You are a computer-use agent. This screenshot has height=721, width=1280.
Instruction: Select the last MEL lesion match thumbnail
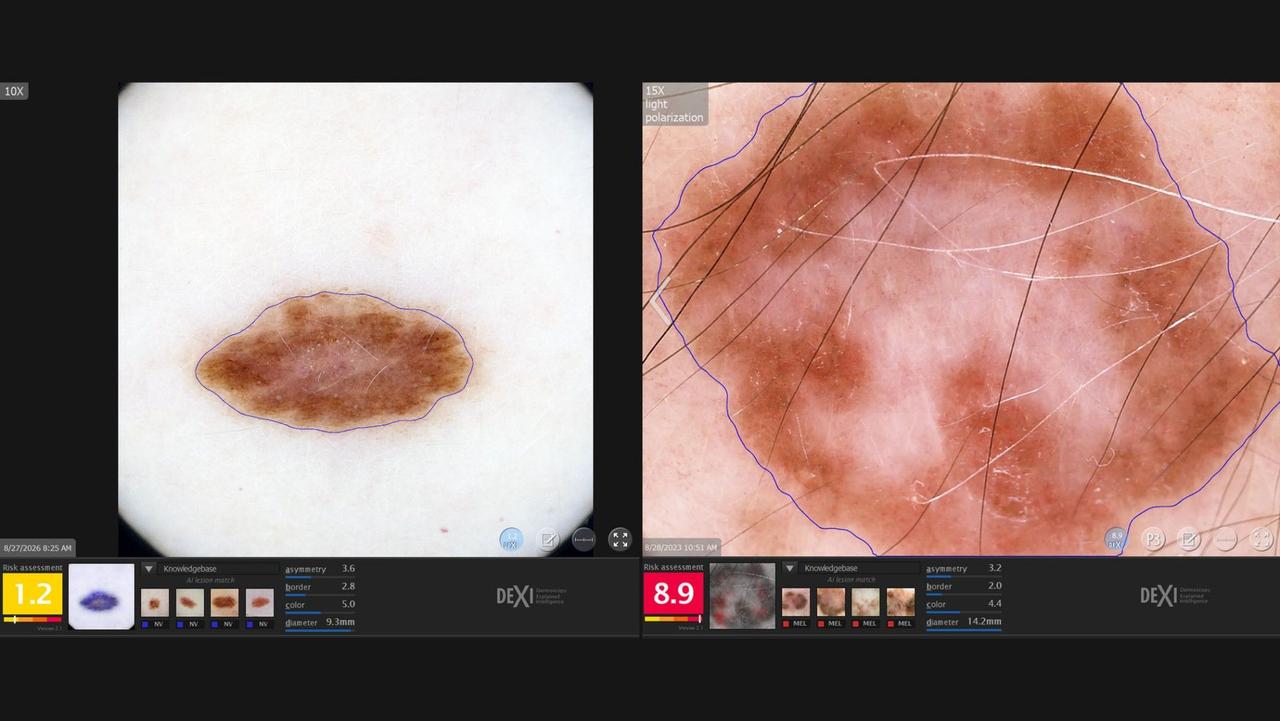click(x=900, y=602)
